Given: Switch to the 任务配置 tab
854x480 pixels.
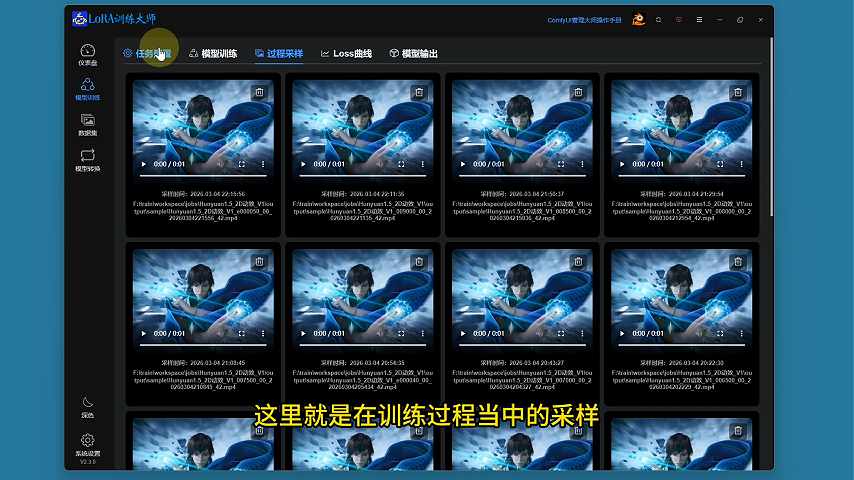Looking at the screenshot, I should coord(147,53).
